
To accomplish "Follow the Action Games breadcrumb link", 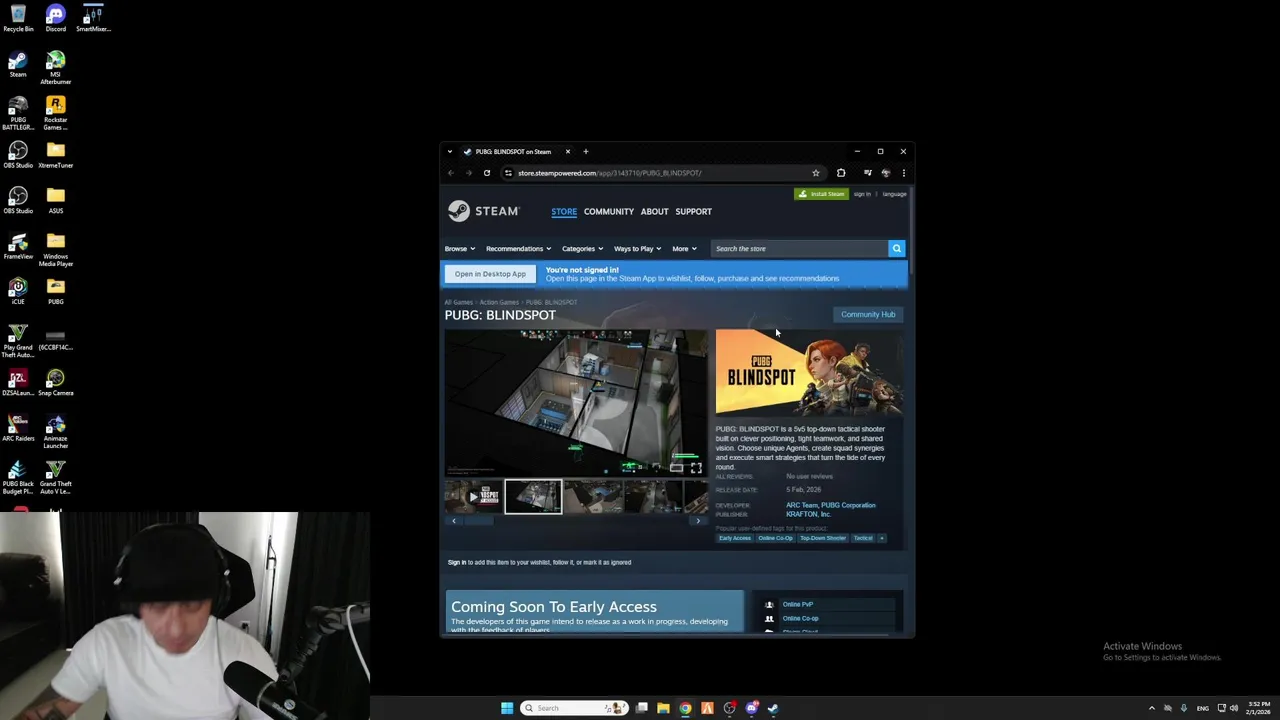I will 499,302.
